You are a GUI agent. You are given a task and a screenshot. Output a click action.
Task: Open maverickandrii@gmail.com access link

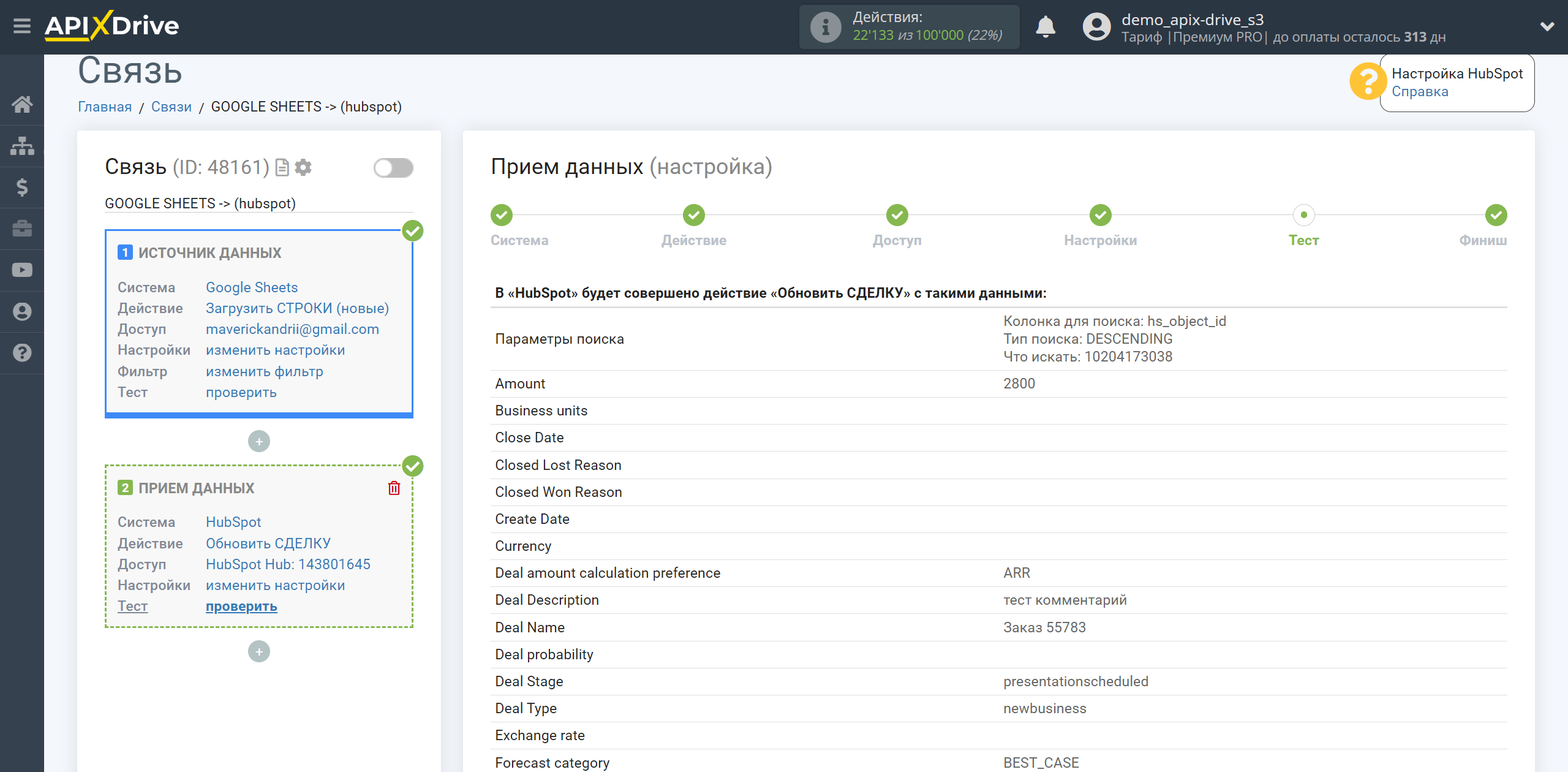(x=292, y=329)
